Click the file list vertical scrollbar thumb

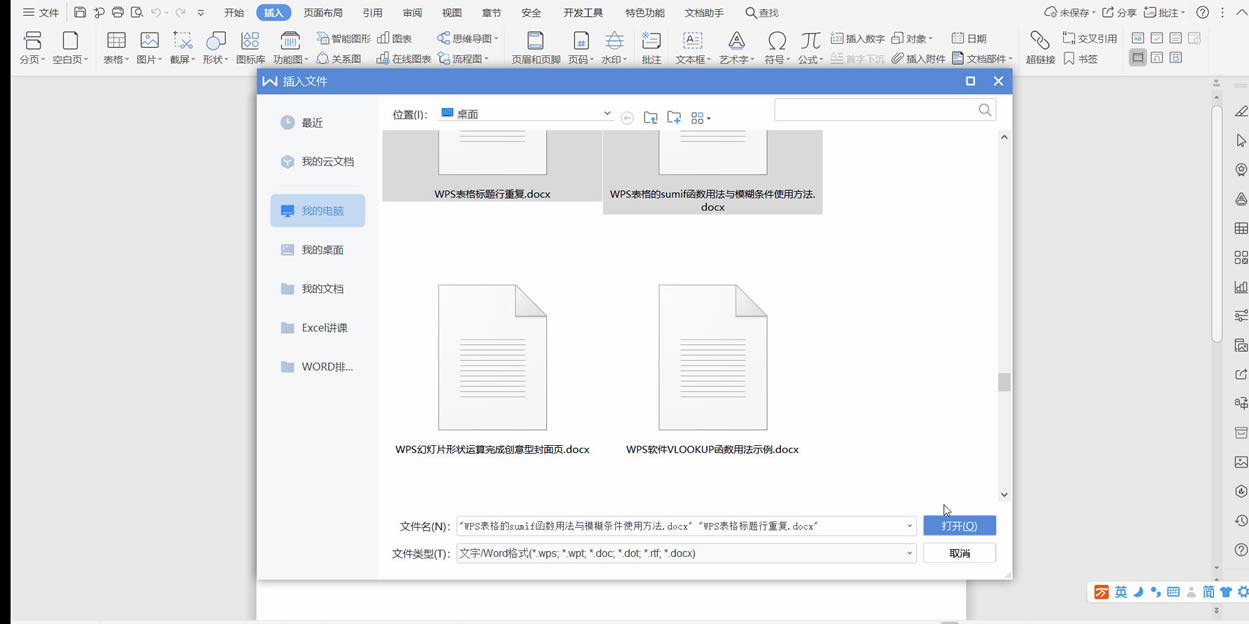coord(1004,382)
